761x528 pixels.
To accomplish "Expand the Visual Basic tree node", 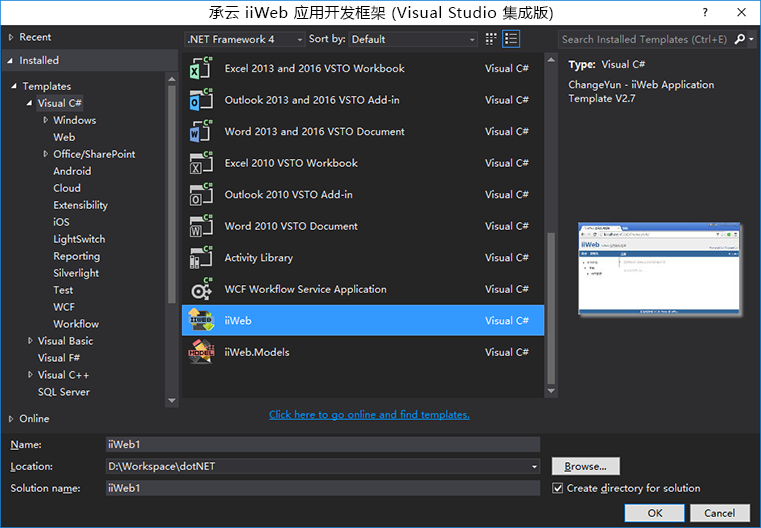I will pos(30,341).
